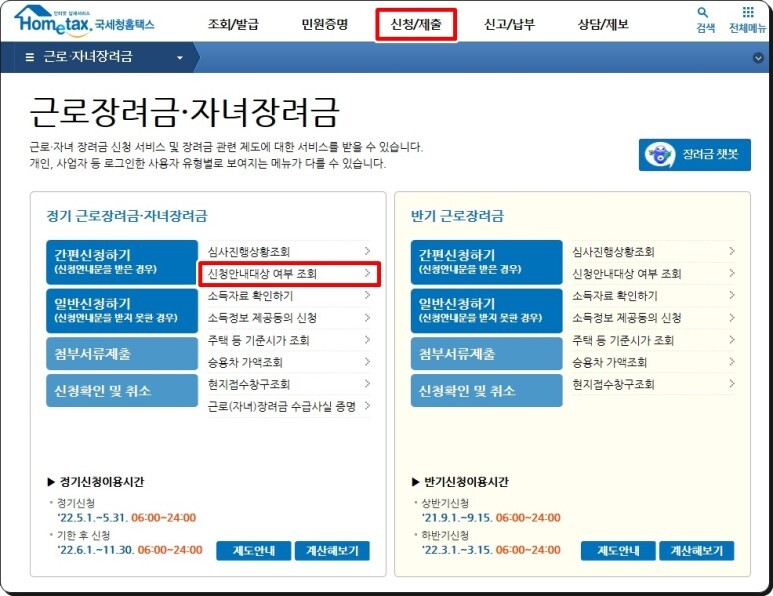This screenshot has width=773, height=596.
Task: Open 심사진행상황조회 in 정기 panel
Action: pyautogui.click(x=289, y=251)
